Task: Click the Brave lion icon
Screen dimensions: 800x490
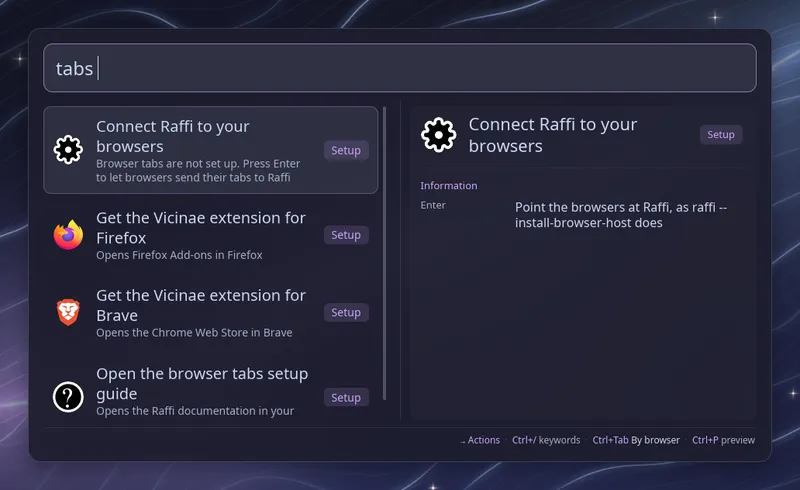Action: [68, 312]
